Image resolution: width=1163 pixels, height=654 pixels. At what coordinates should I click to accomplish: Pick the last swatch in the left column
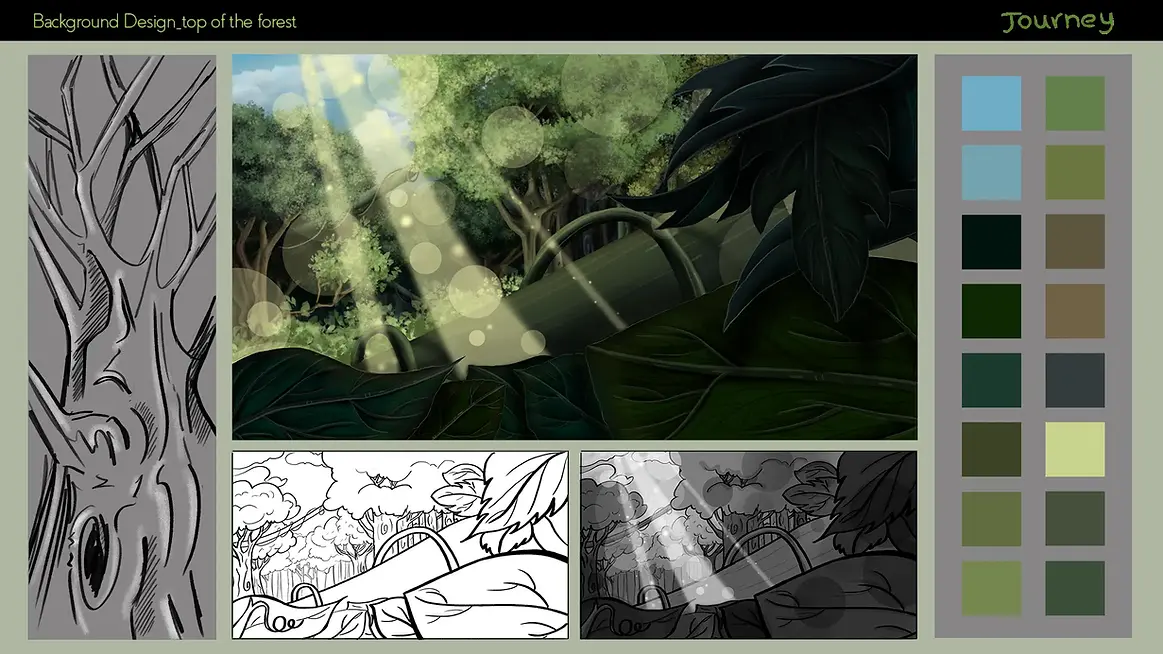point(992,588)
